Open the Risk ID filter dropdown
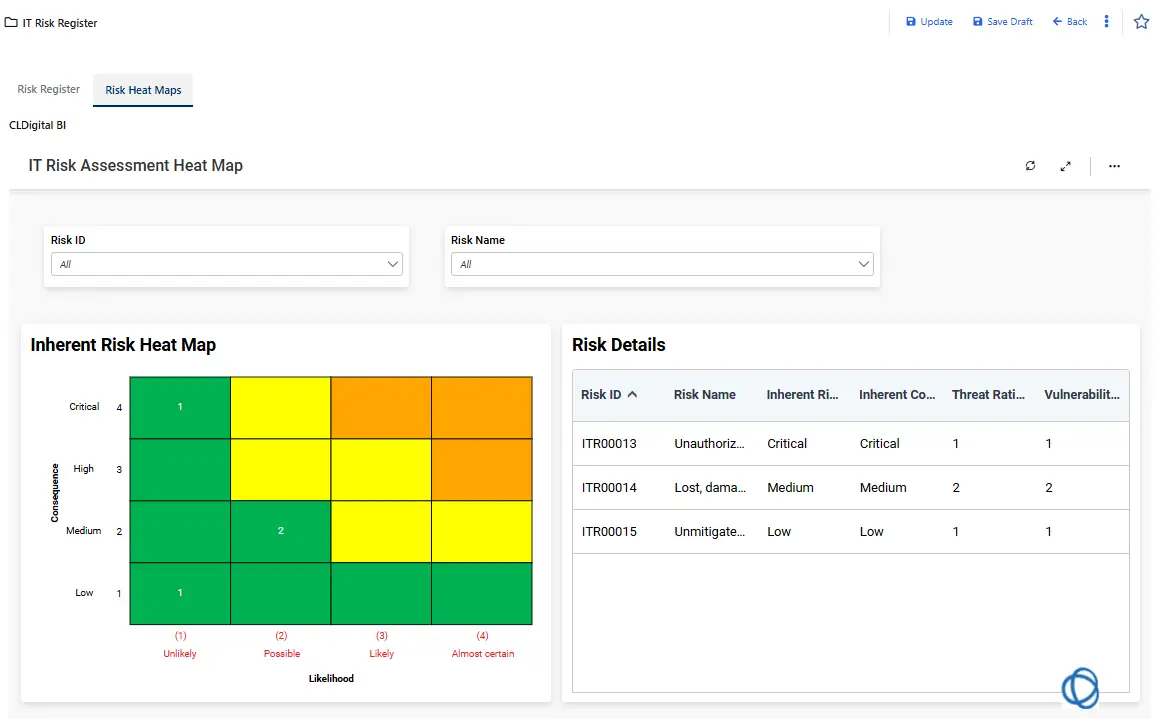1160x719 pixels. click(x=227, y=265)
